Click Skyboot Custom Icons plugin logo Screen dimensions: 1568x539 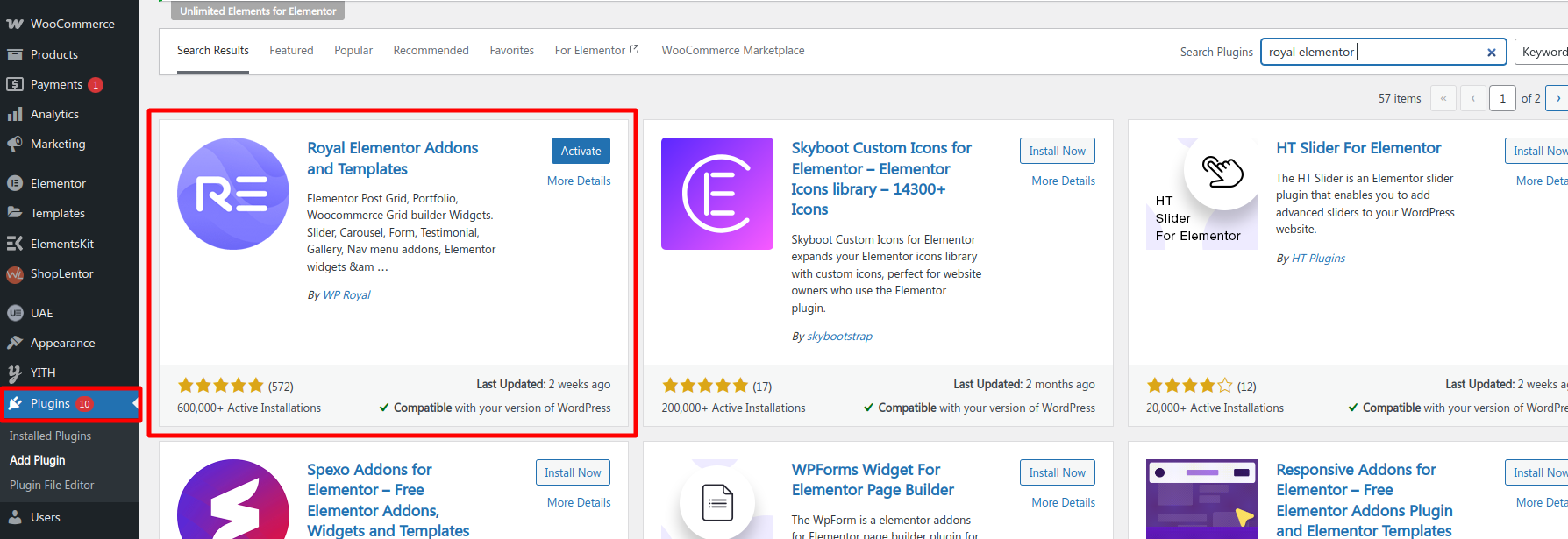717,194
